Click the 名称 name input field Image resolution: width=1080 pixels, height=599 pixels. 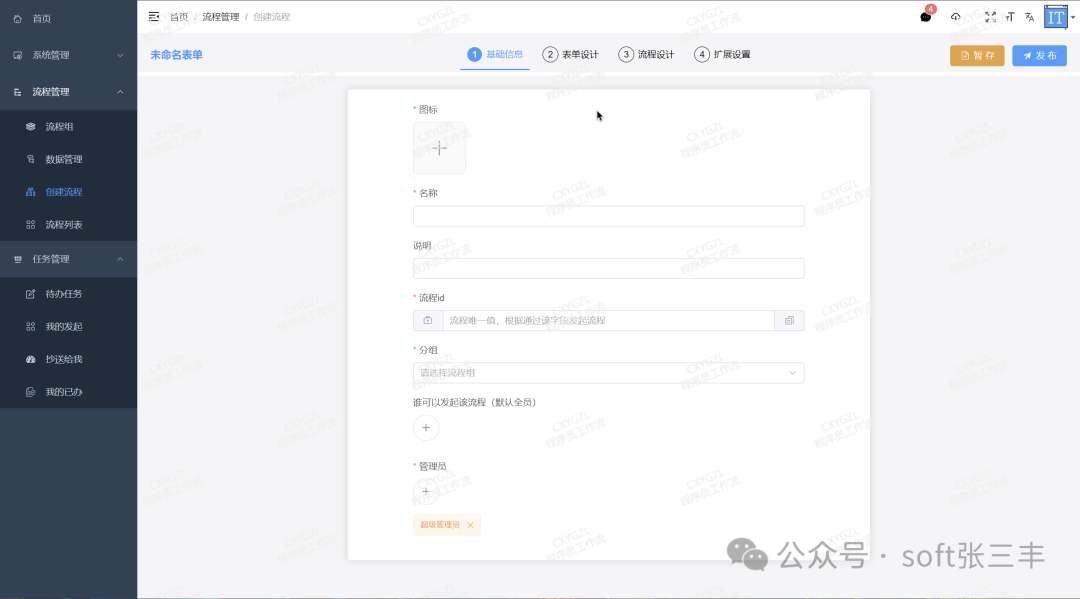coord(608,215)
